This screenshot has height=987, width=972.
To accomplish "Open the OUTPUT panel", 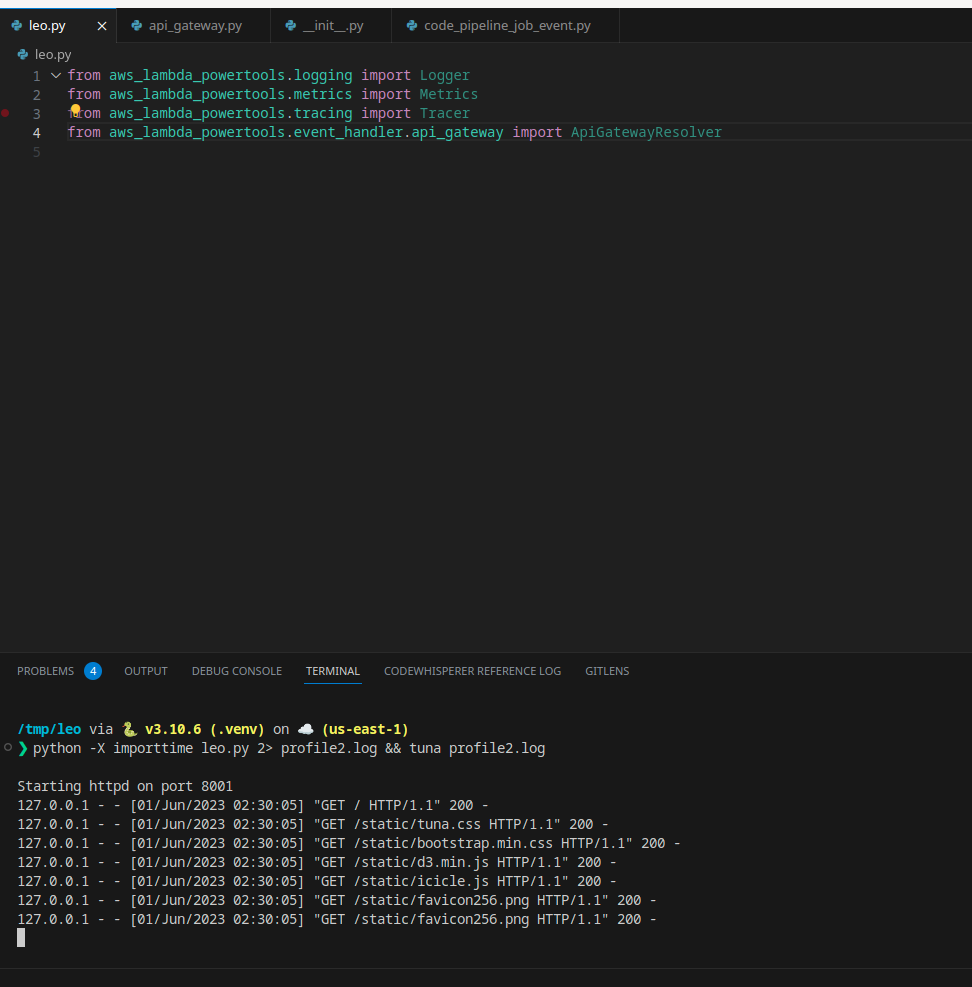I will tap(145, 671).
